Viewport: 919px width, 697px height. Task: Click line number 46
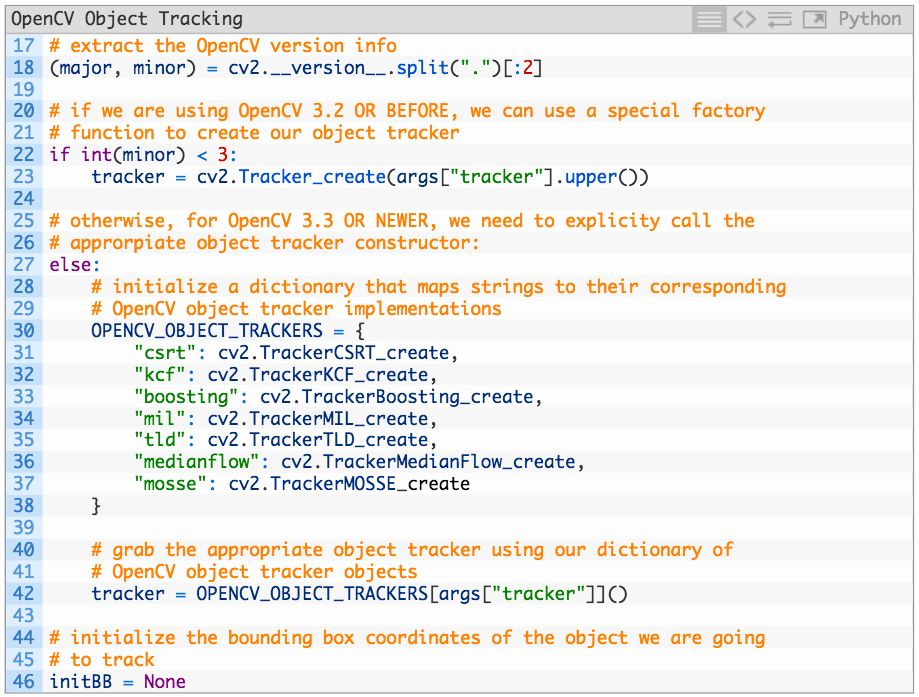tap(23, 682)
